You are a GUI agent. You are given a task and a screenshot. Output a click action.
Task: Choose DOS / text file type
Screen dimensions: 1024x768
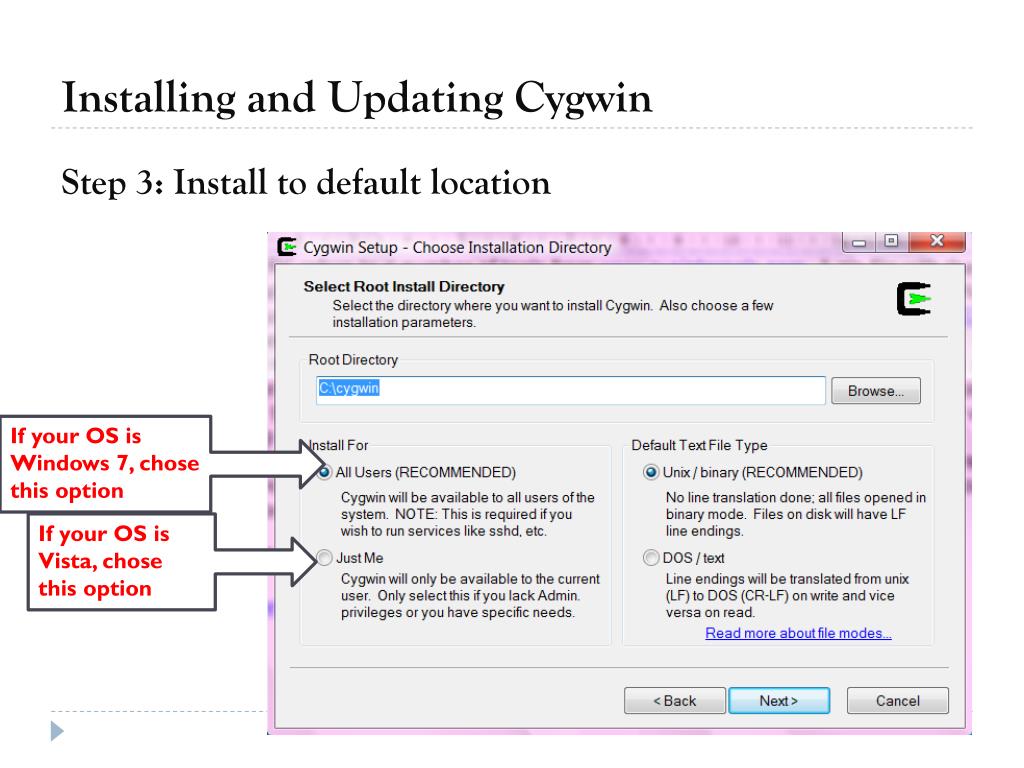pos(650,558)
